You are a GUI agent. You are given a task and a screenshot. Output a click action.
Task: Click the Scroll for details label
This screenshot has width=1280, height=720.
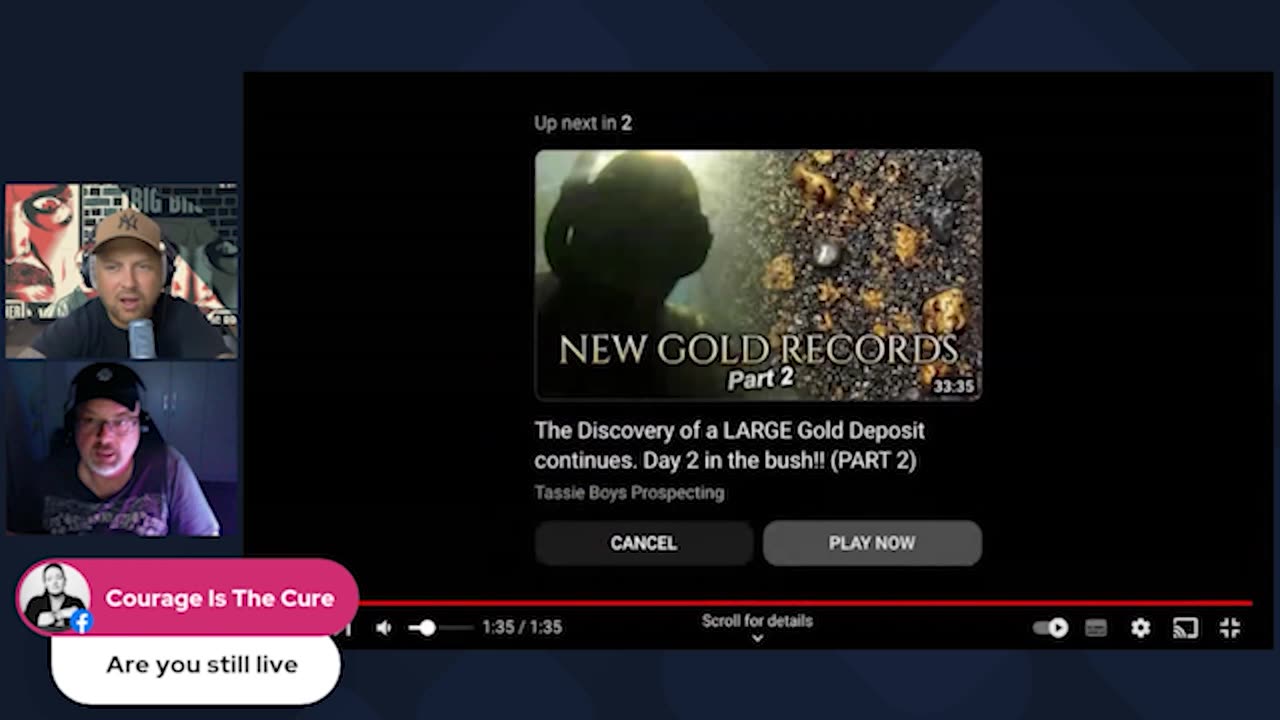coord(757,621)
